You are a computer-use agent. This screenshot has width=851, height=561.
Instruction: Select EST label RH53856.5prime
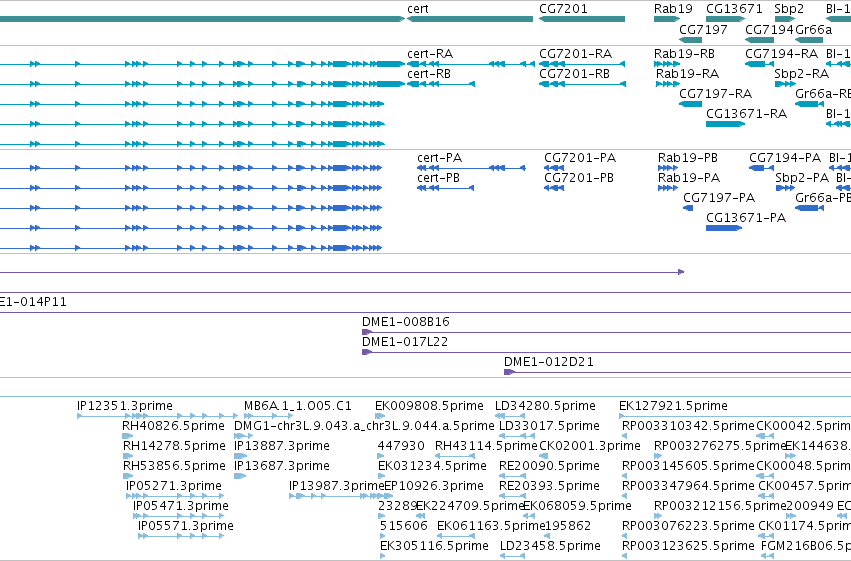[174, 466]
